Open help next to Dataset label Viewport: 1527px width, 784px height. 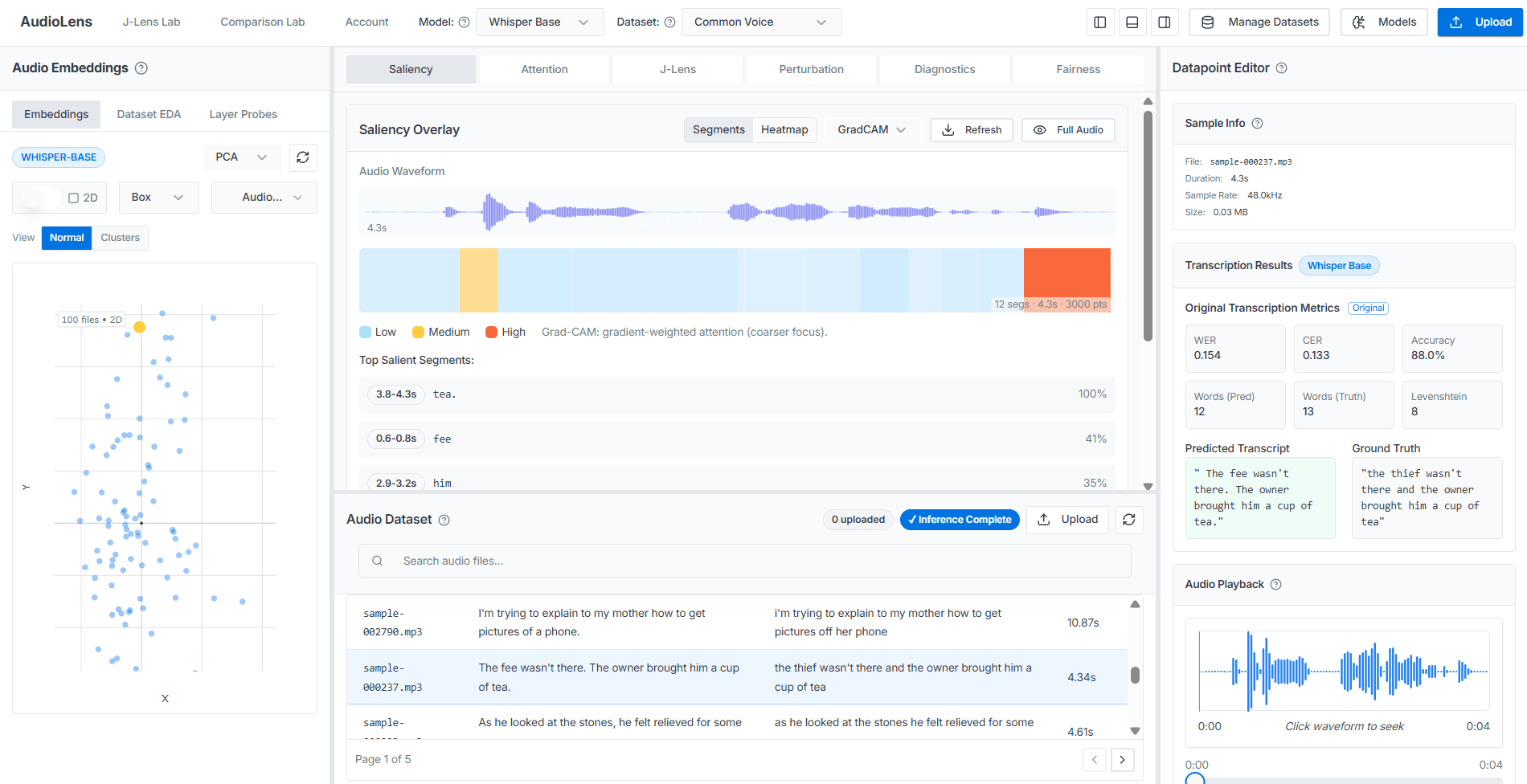pyautogui.click(x=669, y=22)
